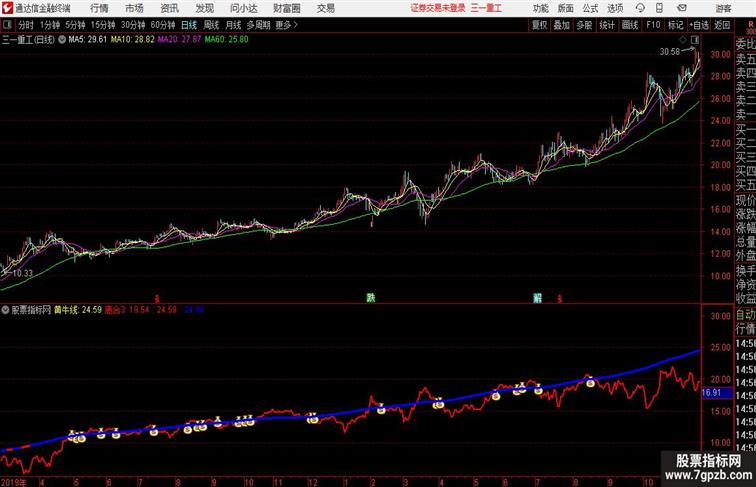
Task: Click the panel toggle icon left of 分时
Action: coord(7,25)
